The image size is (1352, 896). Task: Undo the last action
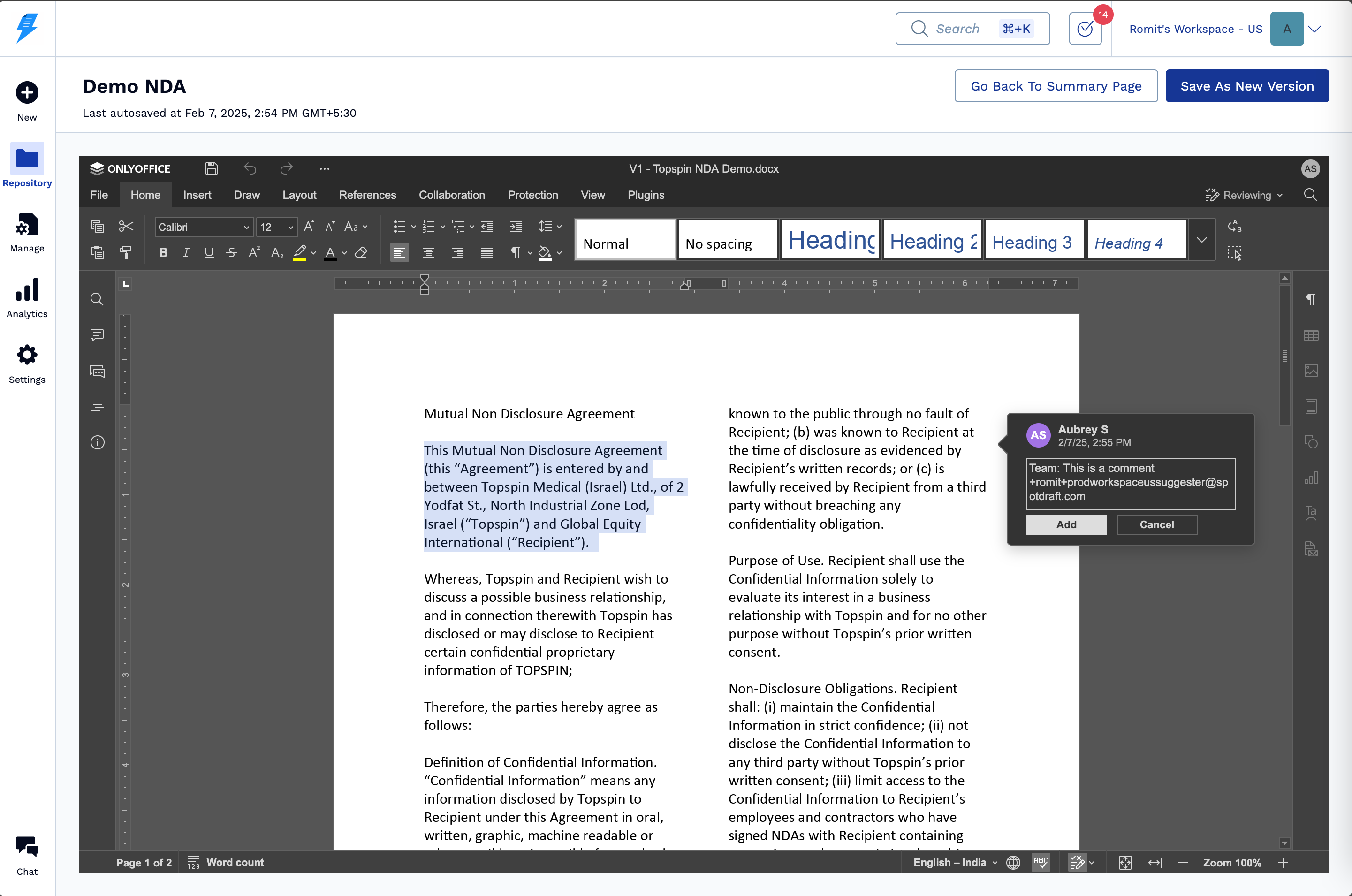pos(250,168)
